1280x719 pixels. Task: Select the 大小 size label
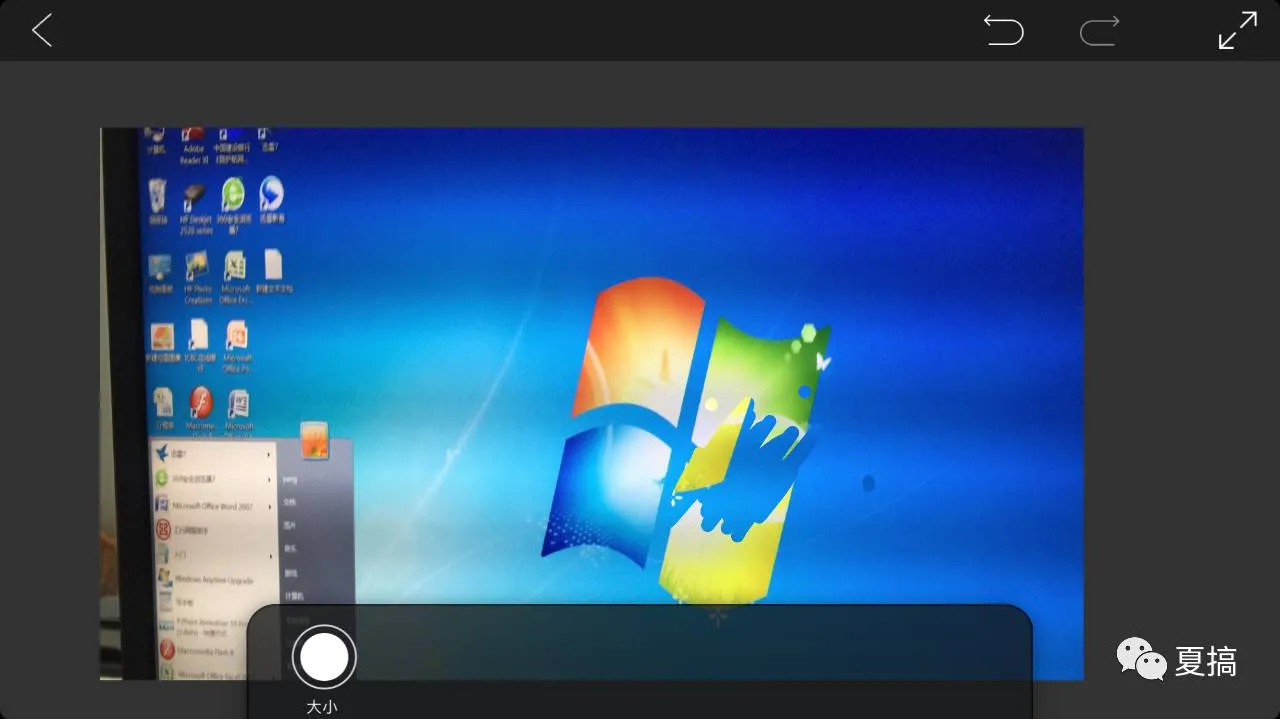323,707
